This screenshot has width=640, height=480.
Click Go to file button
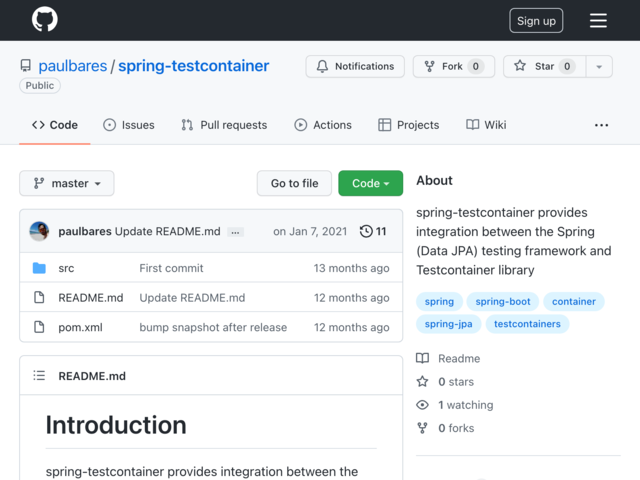pyautogui.click(x=294, y=183)
